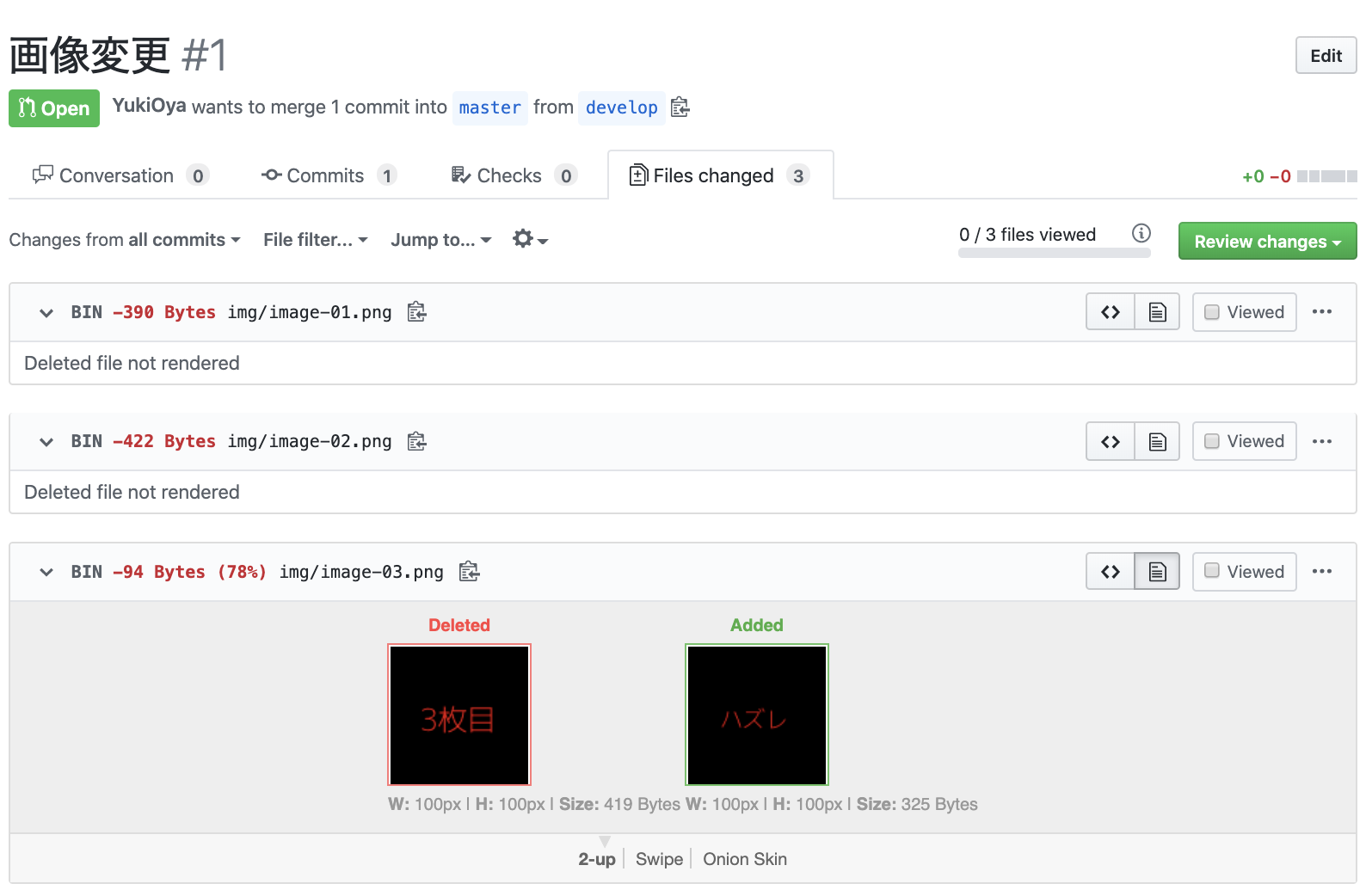1366x896 pixels.
Task: Show source diff for image-03.png
Action: (1111, 572)
